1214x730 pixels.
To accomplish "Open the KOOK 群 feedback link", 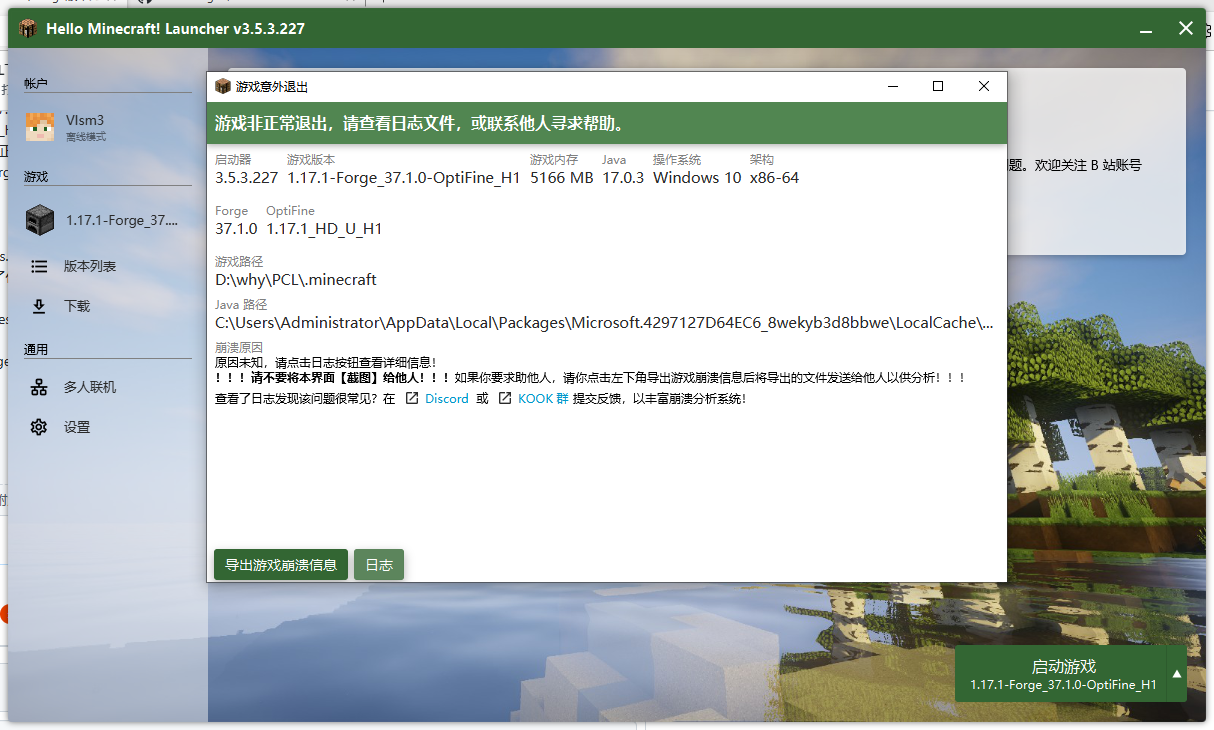I will [543, 398].
